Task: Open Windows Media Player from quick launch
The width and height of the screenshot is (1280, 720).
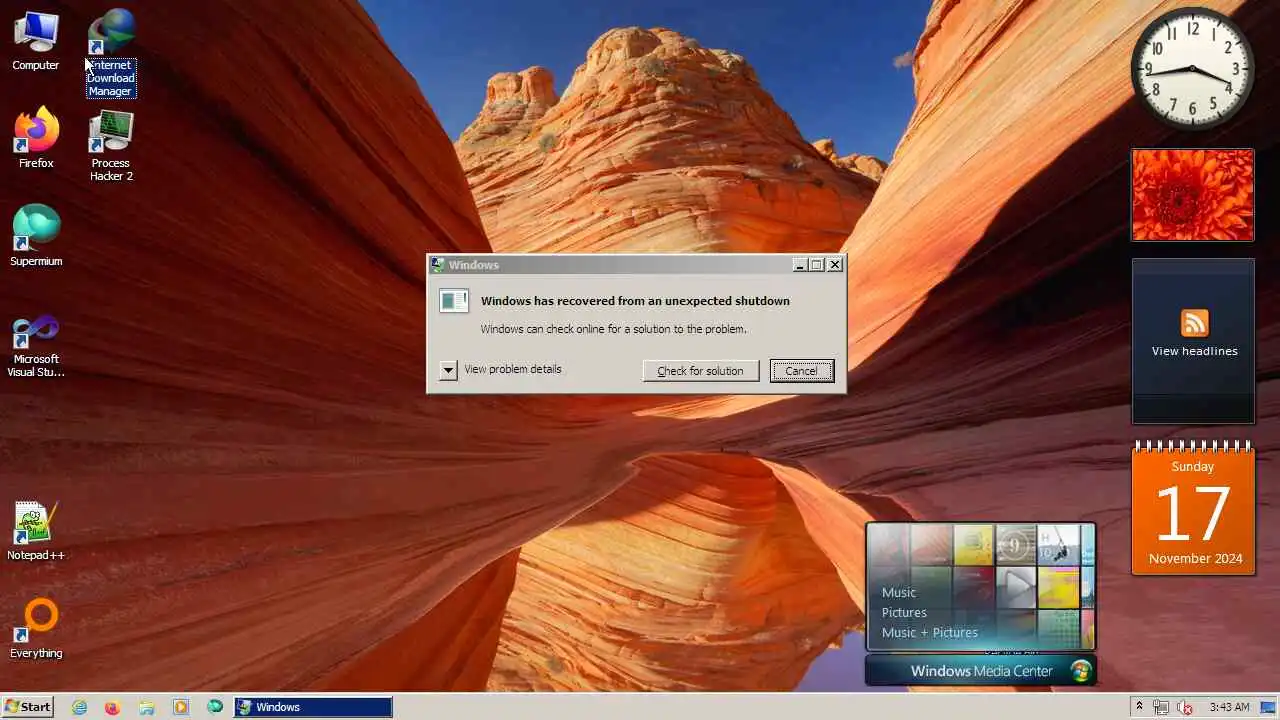Action: click(181, 707)
